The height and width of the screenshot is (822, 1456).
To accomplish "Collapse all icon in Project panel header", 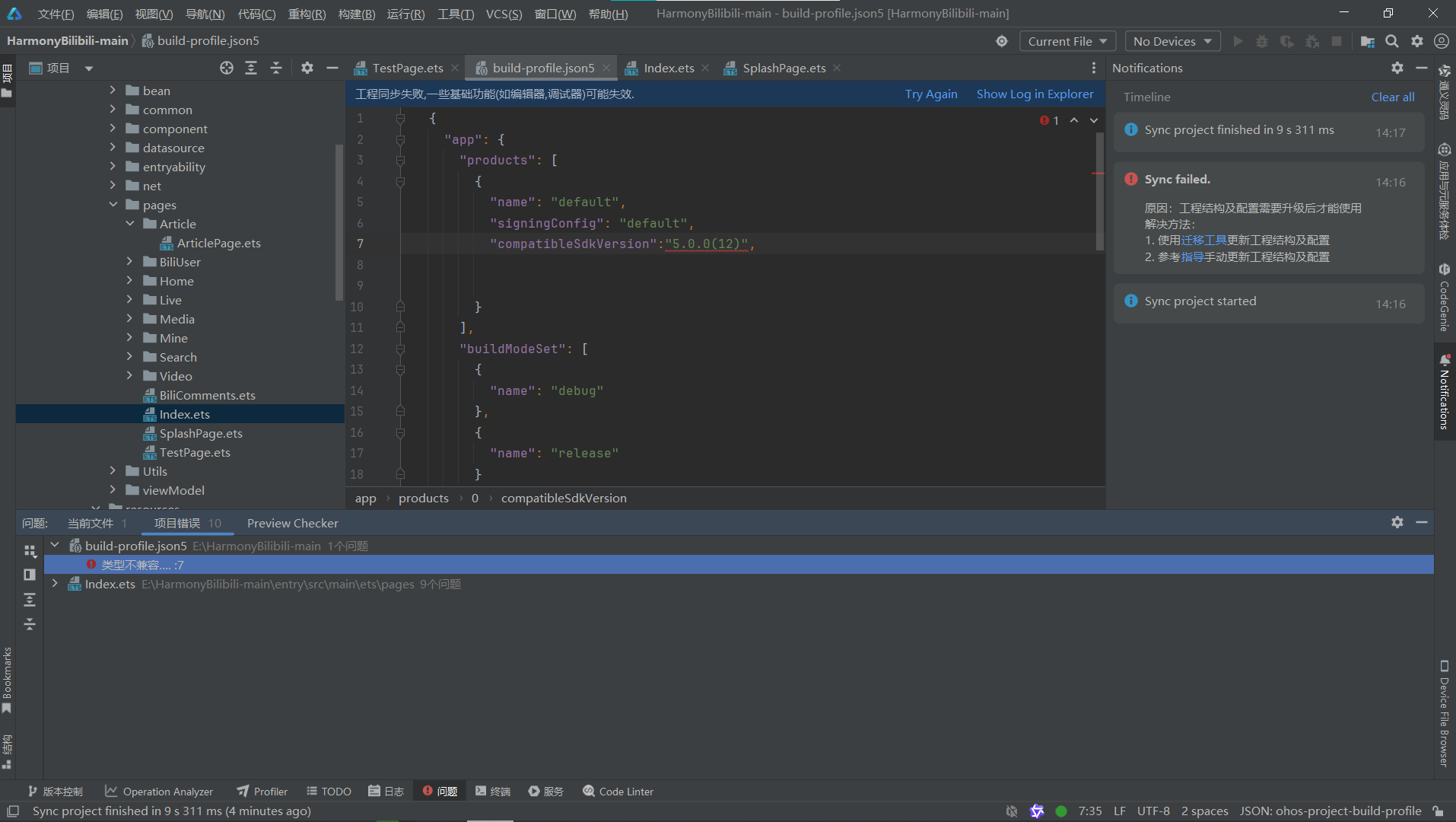I will [276, 68].
